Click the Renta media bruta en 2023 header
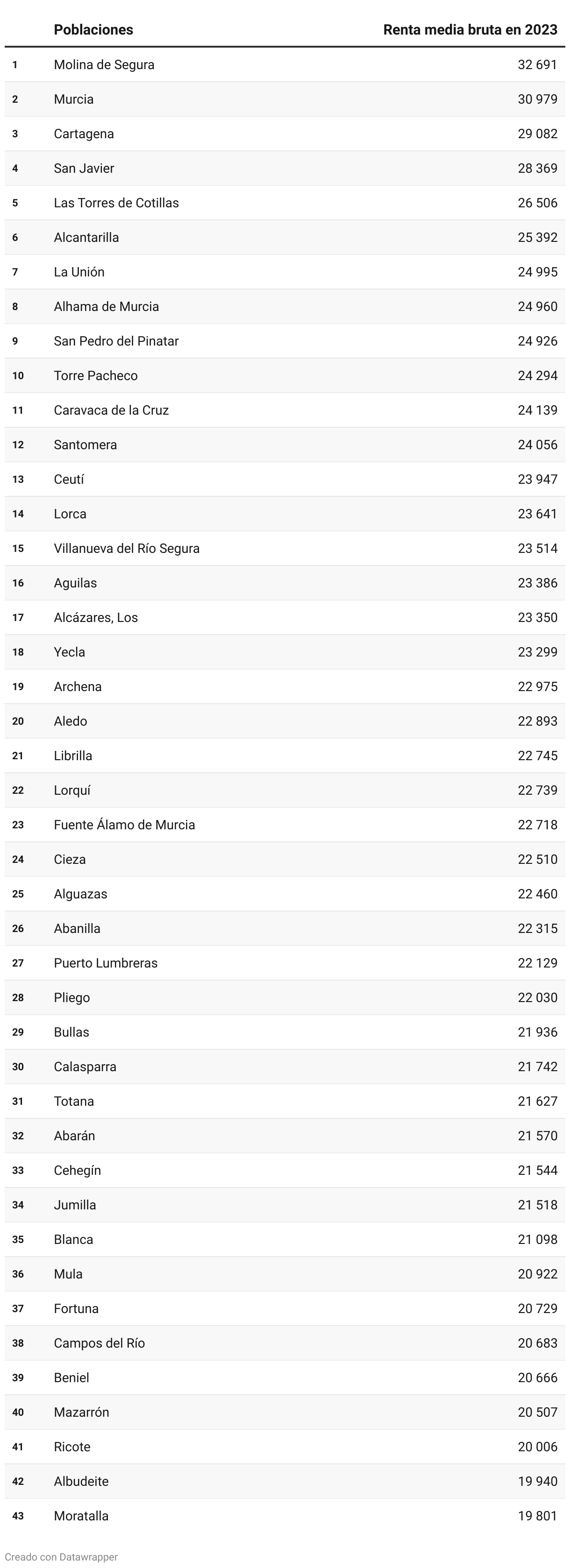Image resolution: width=570 pixels, height=1568 pixels. 470,30
